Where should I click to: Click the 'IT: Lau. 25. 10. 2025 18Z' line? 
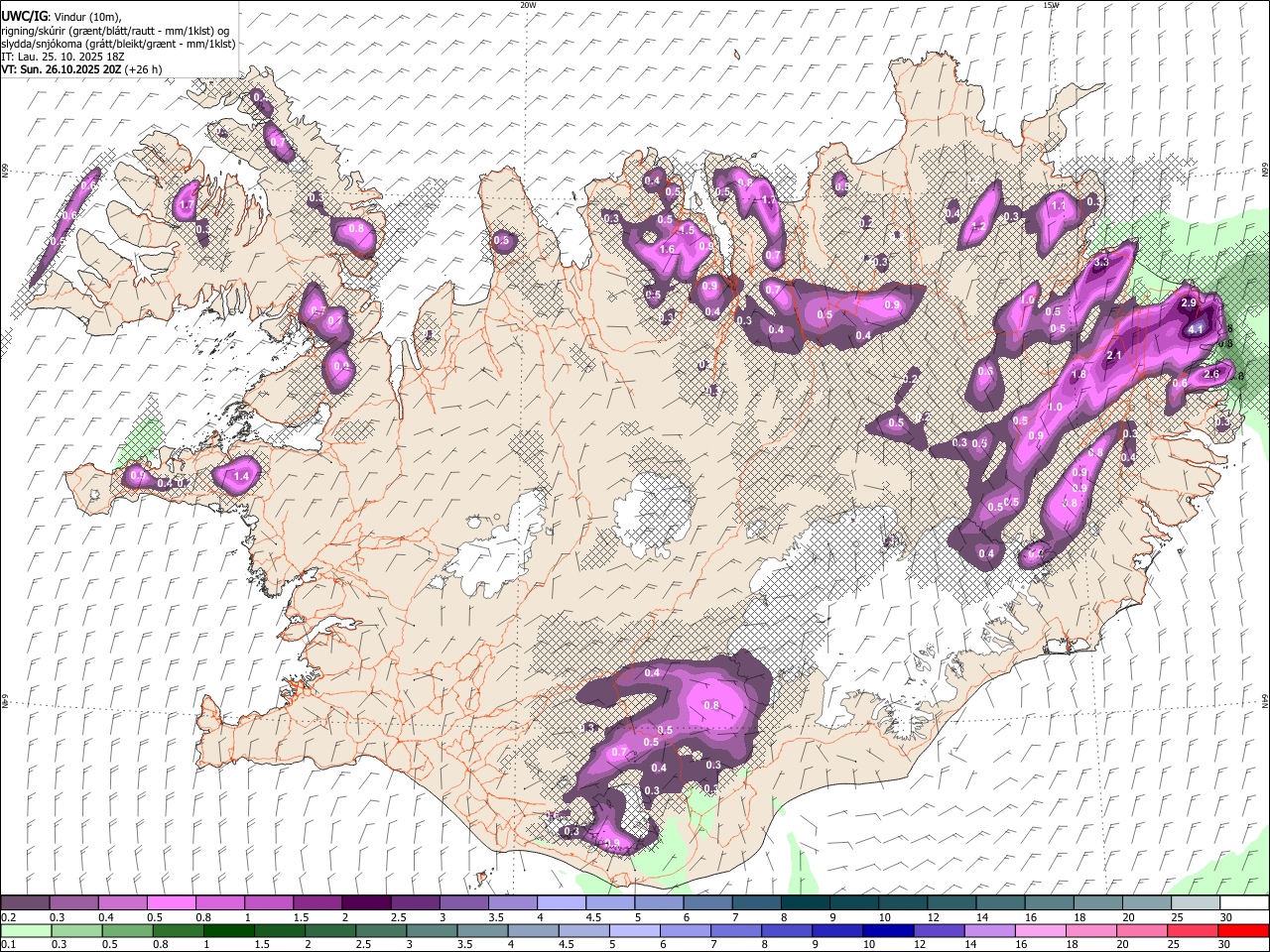[x=63, y=57]
